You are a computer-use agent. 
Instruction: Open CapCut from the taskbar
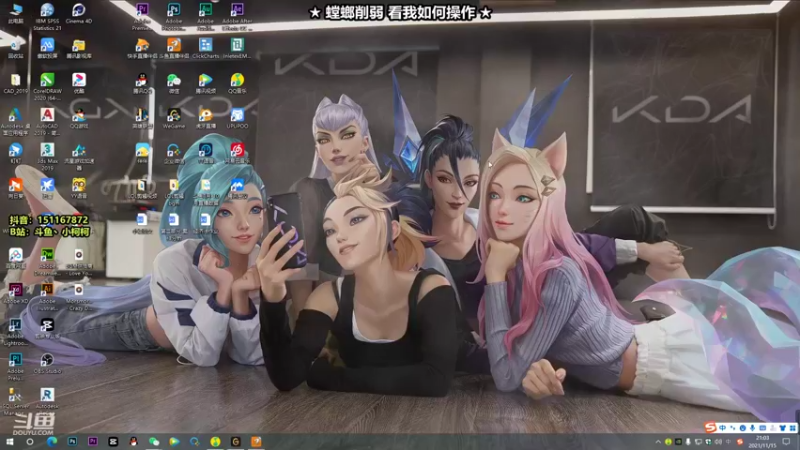tap(113, 441)
